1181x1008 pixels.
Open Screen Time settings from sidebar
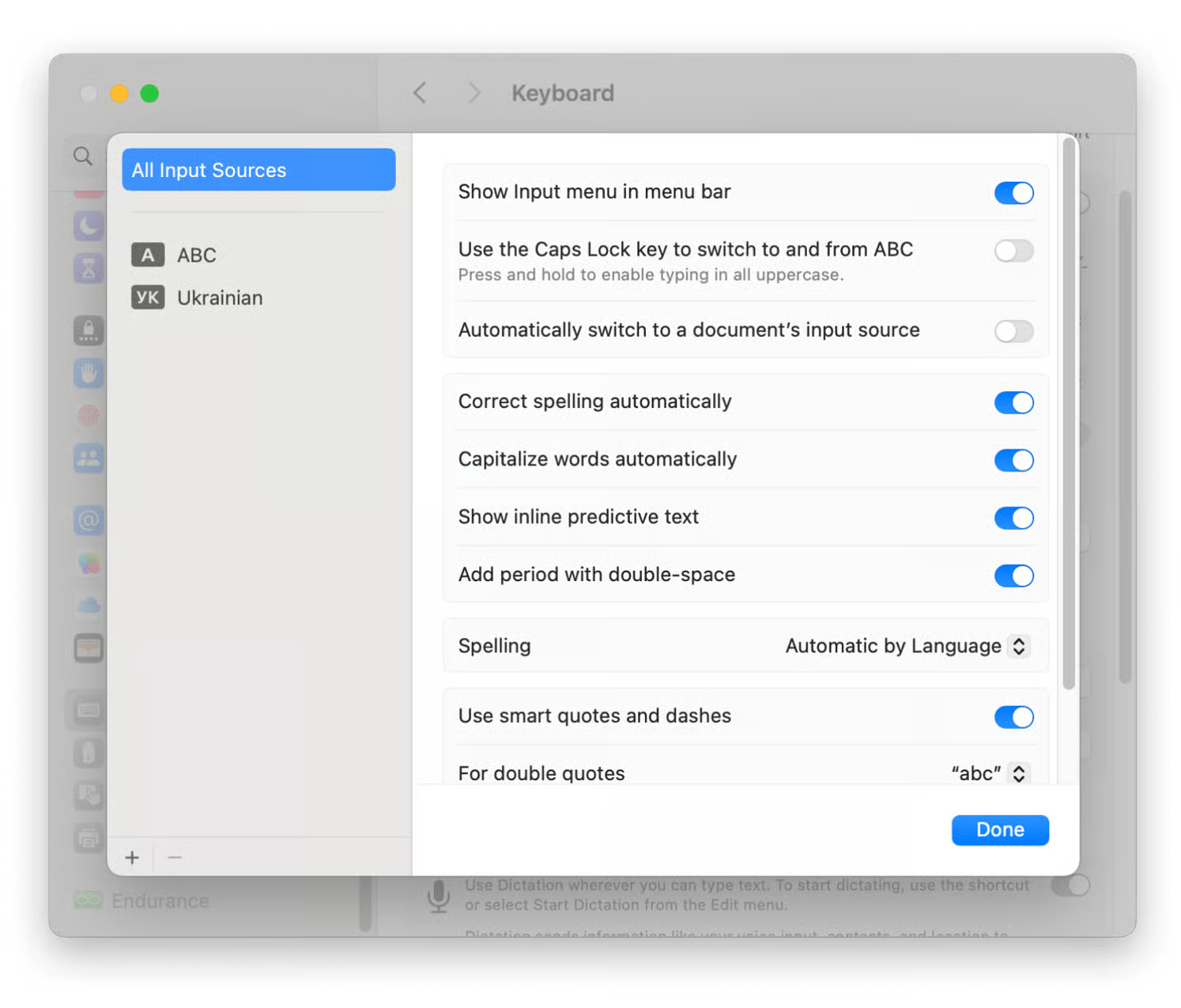click(89, 269)
